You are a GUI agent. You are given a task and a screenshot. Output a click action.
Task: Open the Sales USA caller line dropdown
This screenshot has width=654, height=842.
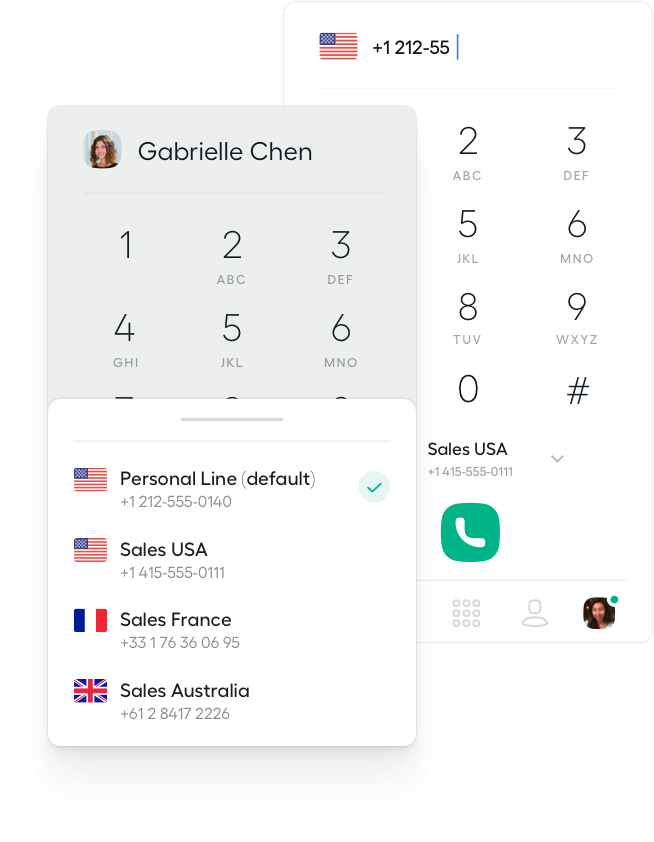click(x=496, y=459)
